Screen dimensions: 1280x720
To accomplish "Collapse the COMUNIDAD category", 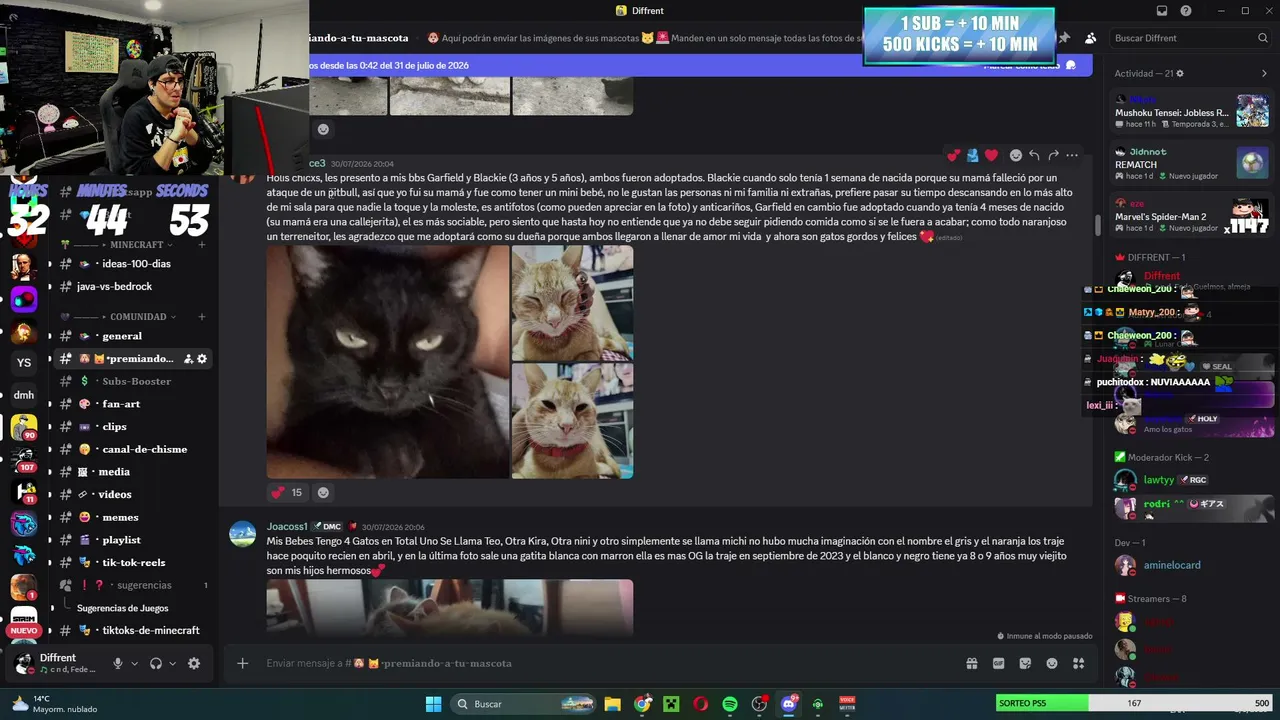I will point(138,317).
